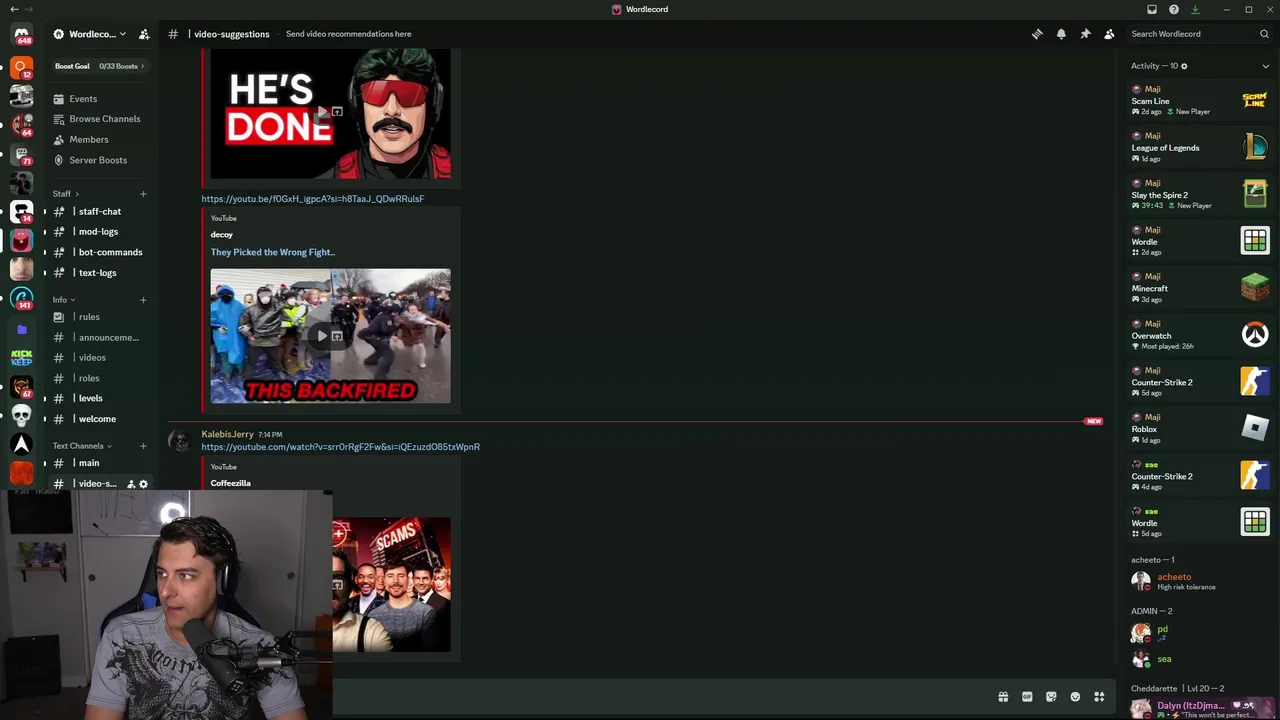Open Maji's League of Legends activity
The height and width of the screenshot is (720, 1280).
(1199, 148)
